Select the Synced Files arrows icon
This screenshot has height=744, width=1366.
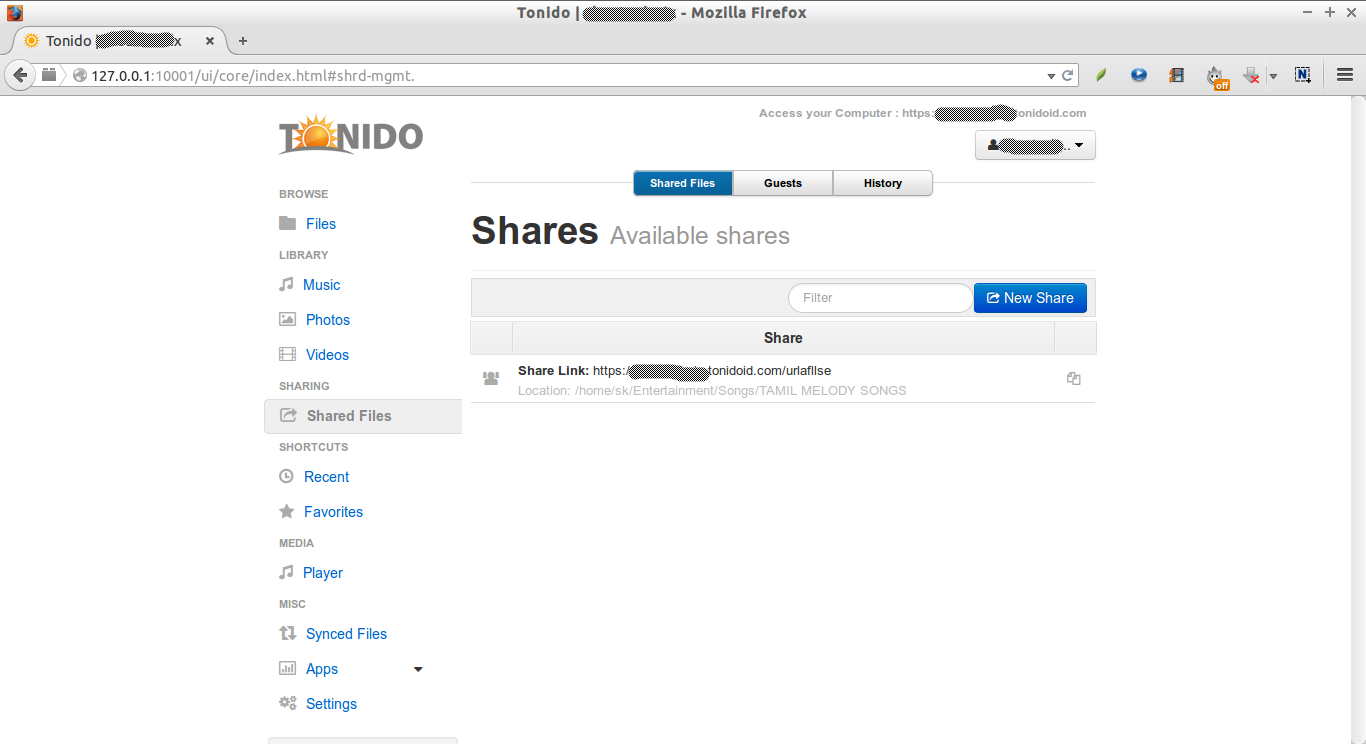click(x=287, y=633)
